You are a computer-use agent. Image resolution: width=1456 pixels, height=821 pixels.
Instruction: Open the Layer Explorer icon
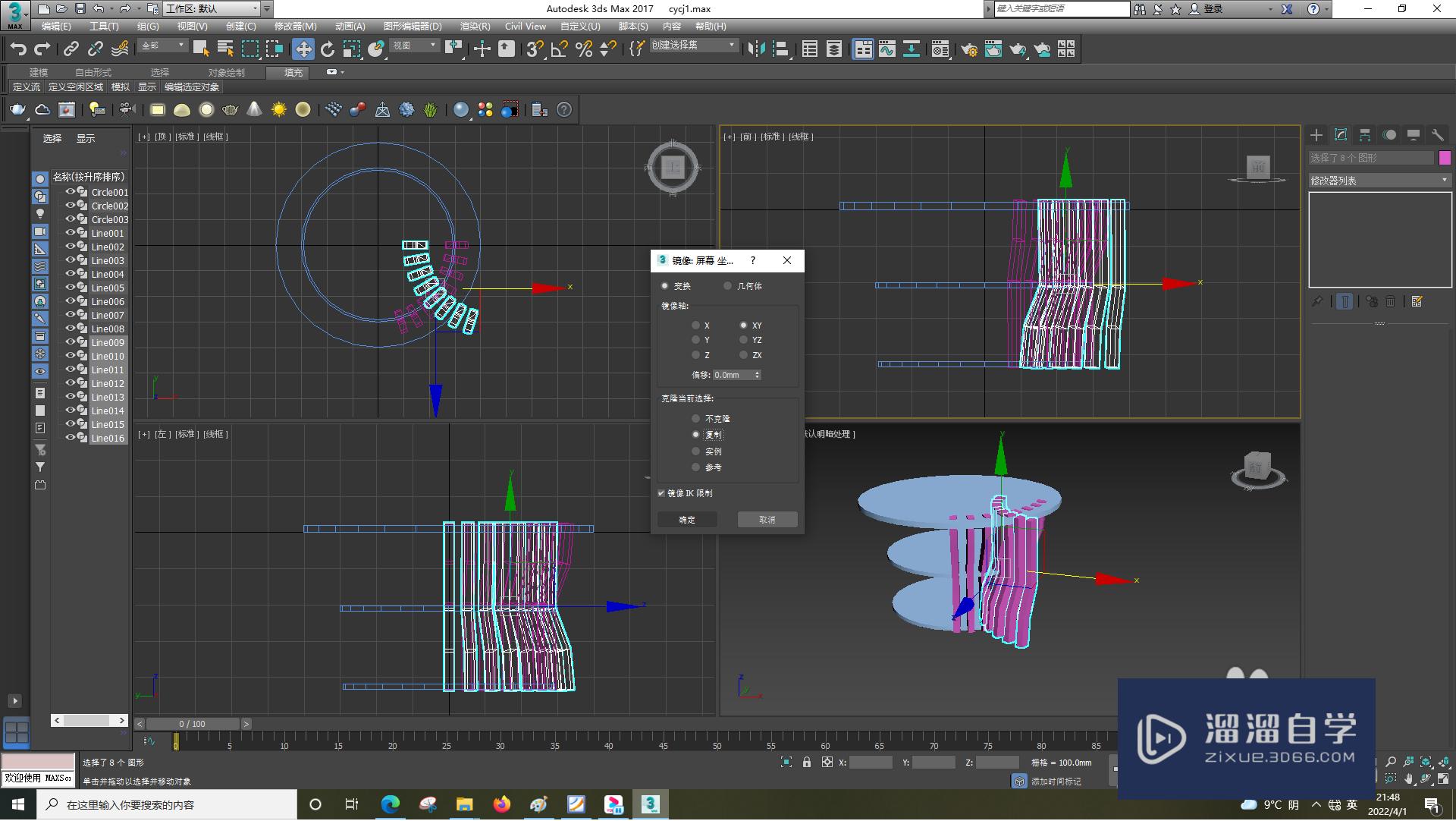click(834, 49)
